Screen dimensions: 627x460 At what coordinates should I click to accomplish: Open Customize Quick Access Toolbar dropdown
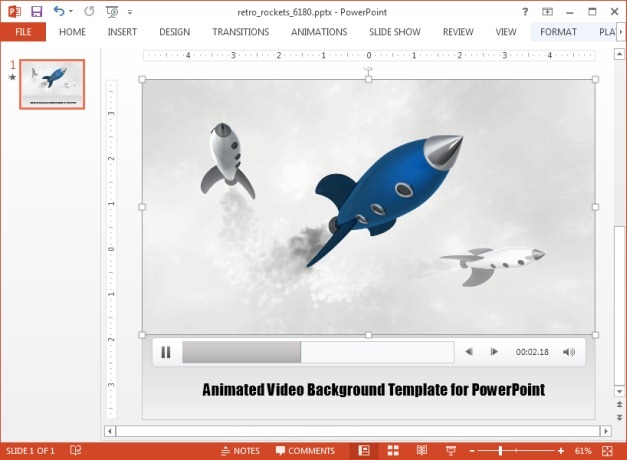pyautogui.click(x=130, y=12)
